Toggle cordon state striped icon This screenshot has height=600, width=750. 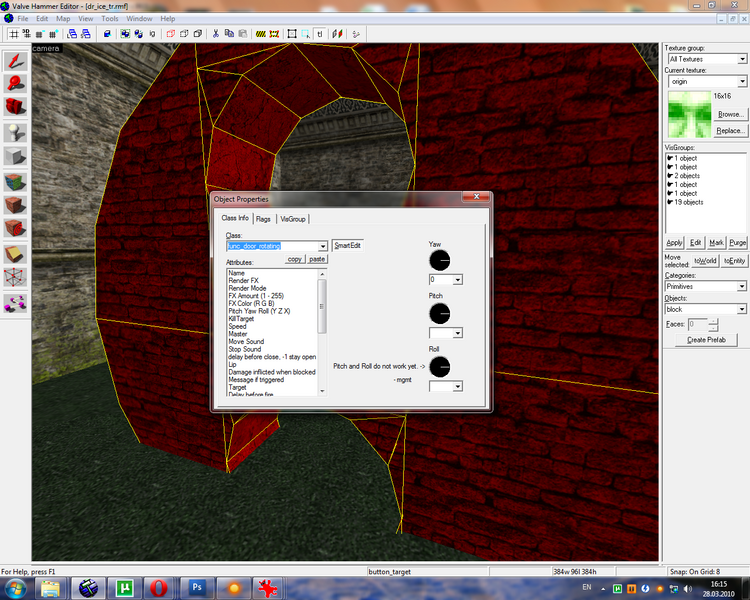pos(261,34)
